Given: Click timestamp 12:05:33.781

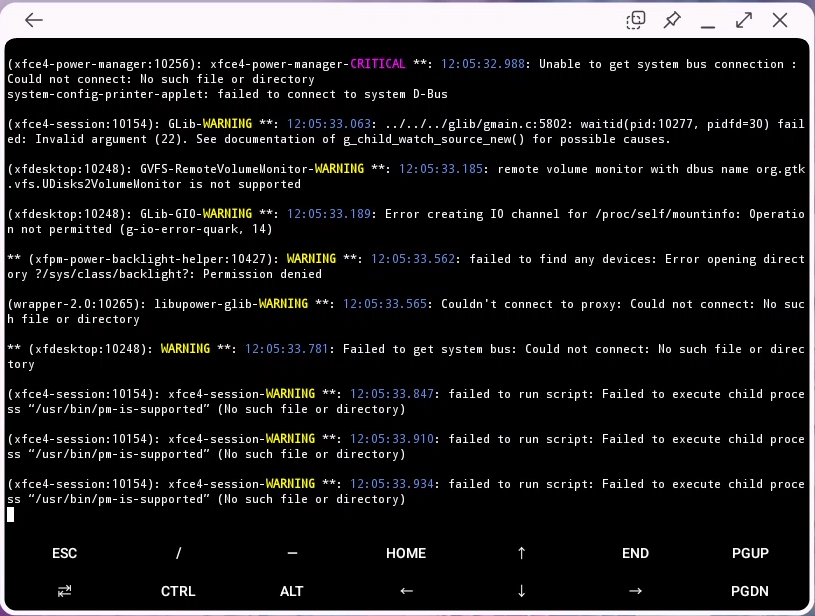Looking at the screenshot, I should point(287,349).
